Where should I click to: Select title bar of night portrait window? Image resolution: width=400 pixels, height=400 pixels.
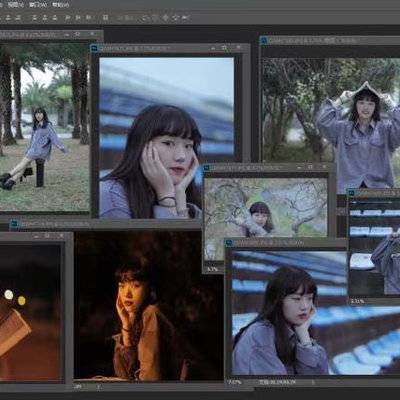pos(105,224)
